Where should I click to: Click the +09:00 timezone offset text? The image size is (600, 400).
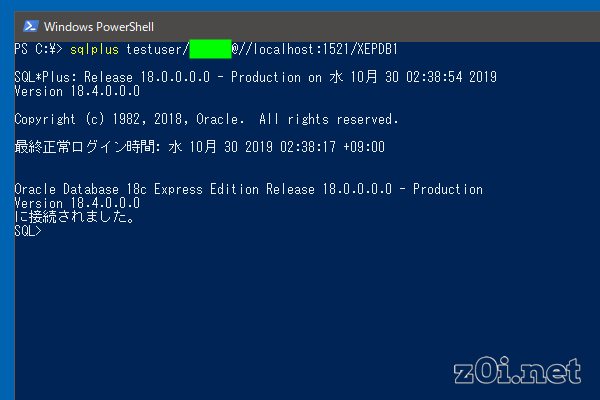point(364,147)
